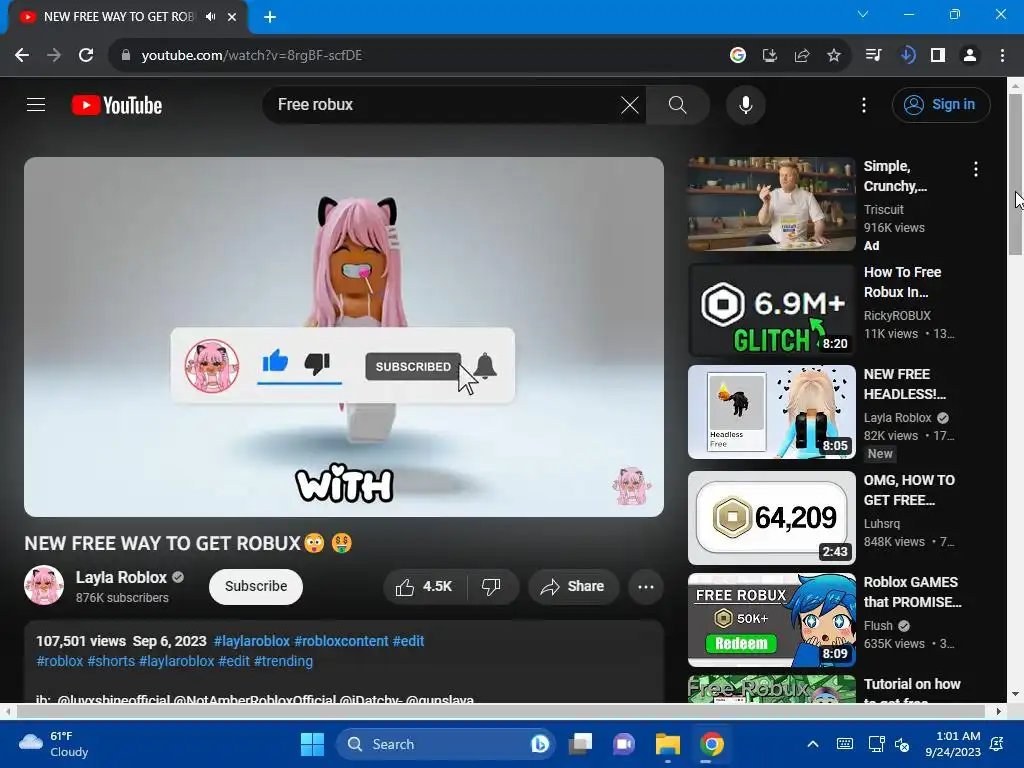Open clock showing 1:01 AM
Screen dimensions: 1024x768
pos(953,744)
